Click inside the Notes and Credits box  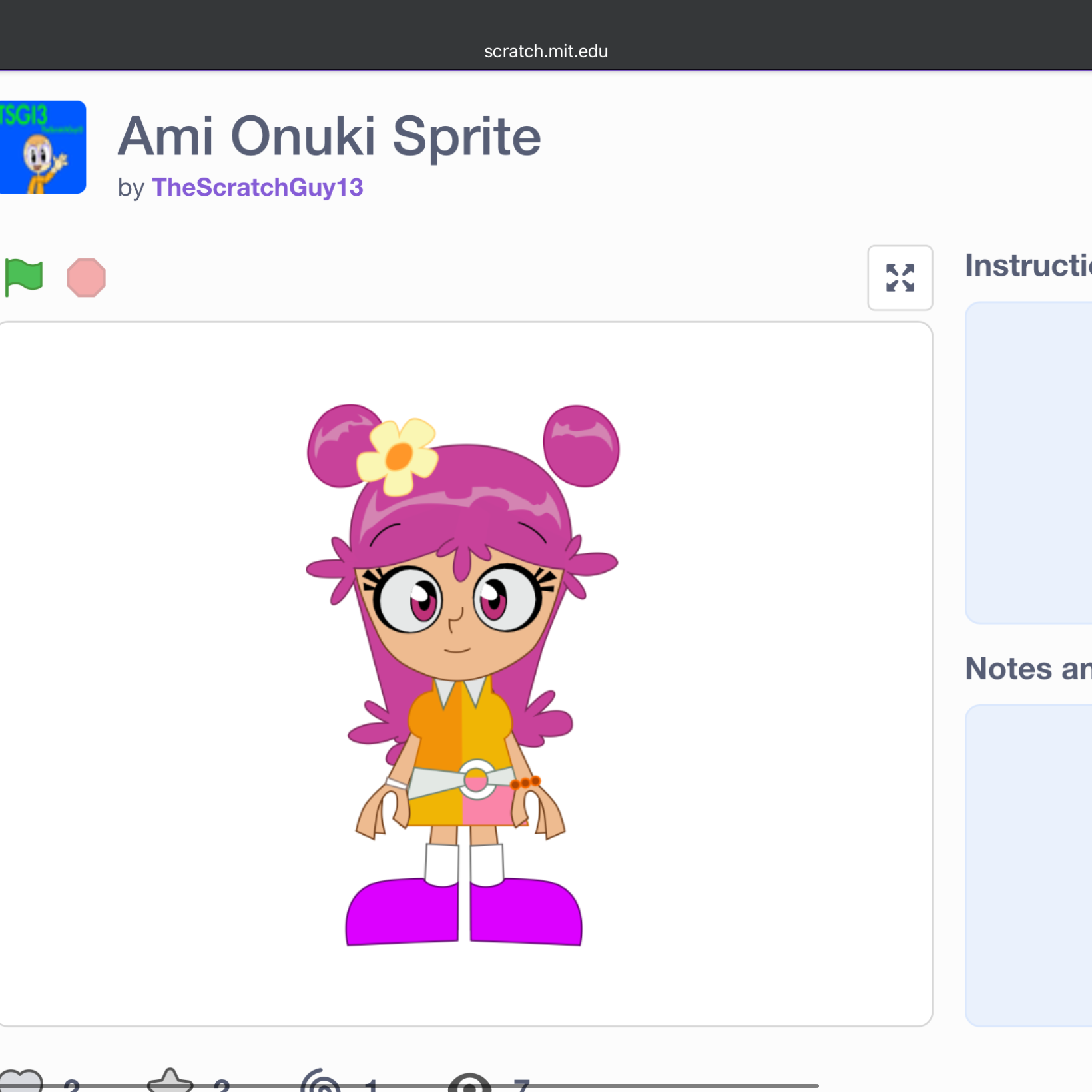[x=1029, y=866]
